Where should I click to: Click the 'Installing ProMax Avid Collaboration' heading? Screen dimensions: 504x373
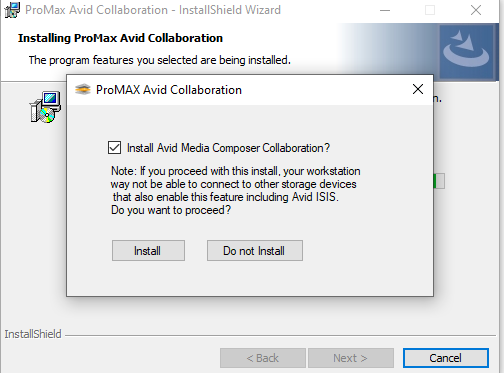click(x=120, y=38)
